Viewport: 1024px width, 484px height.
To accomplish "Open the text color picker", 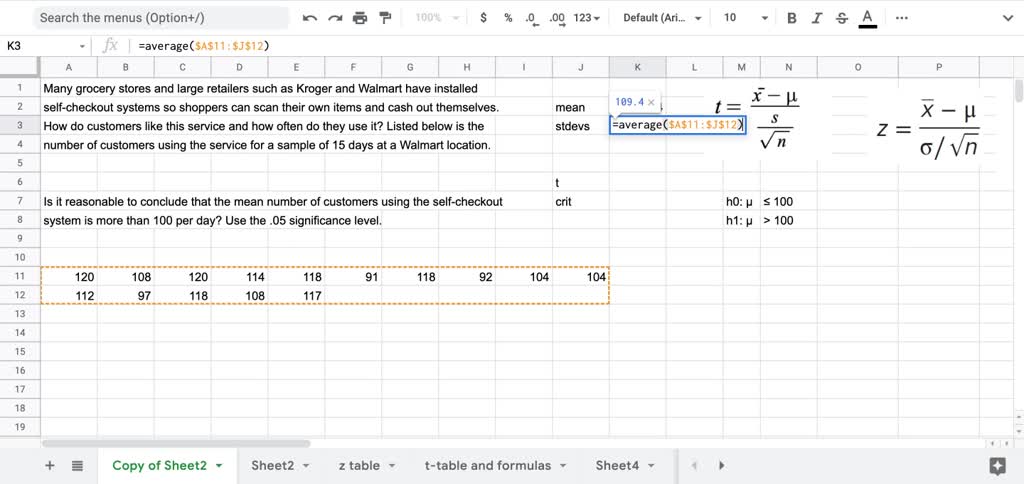I will coord(867,18).
